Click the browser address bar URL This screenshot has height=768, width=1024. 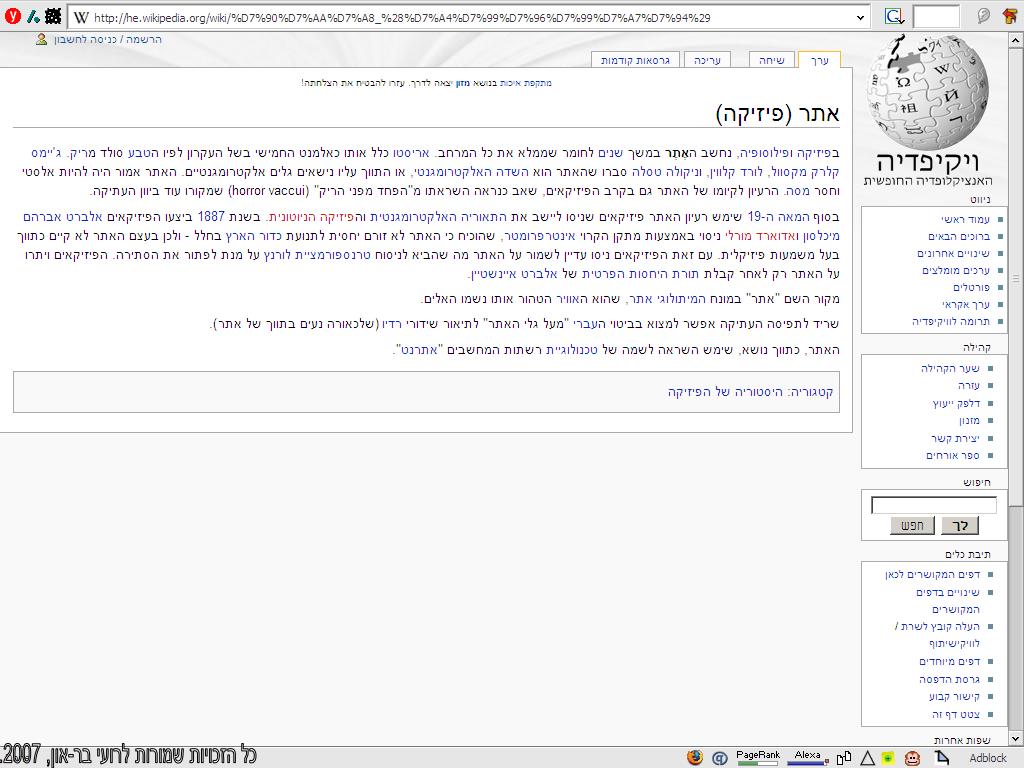402,18
